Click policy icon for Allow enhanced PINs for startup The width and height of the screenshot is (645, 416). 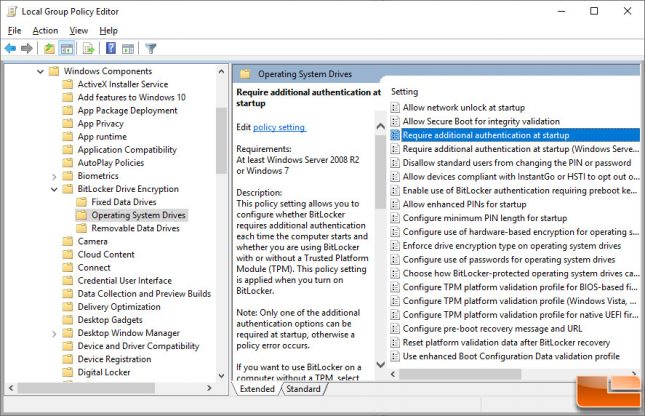(x=395, y=205)
